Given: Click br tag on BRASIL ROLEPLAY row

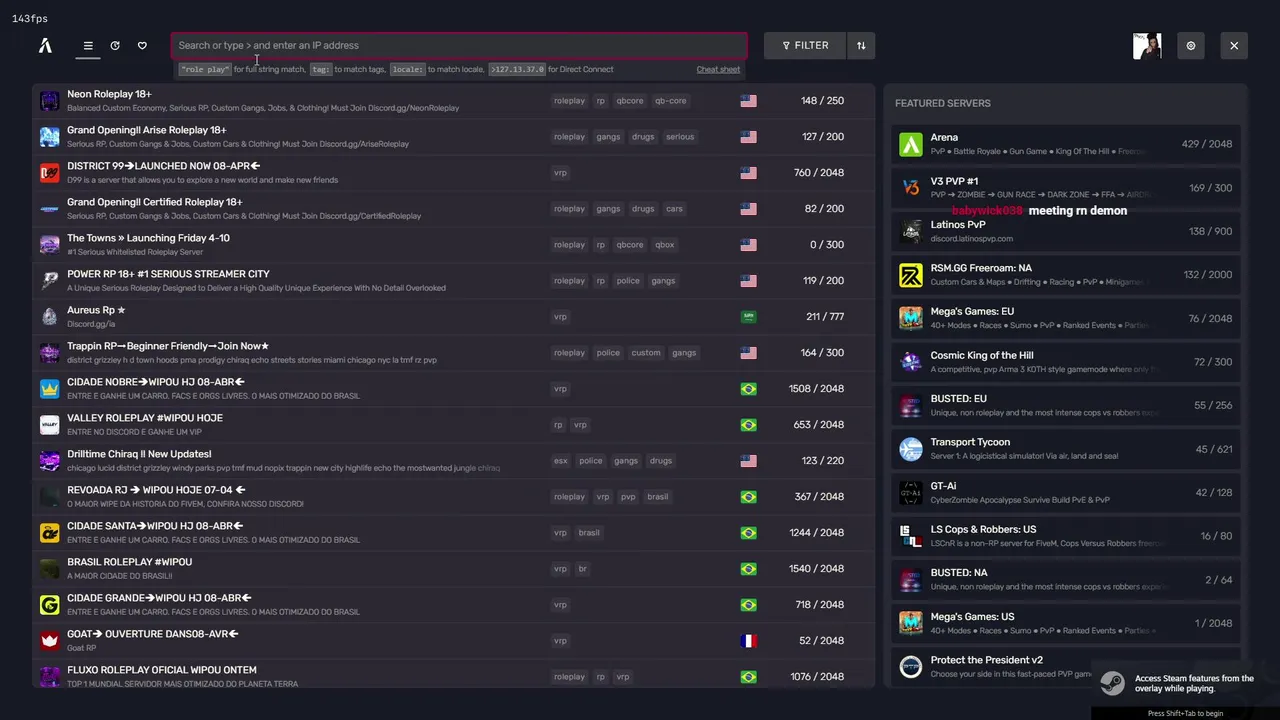Looking at the screenshot, I should click(x=583, y=569).
